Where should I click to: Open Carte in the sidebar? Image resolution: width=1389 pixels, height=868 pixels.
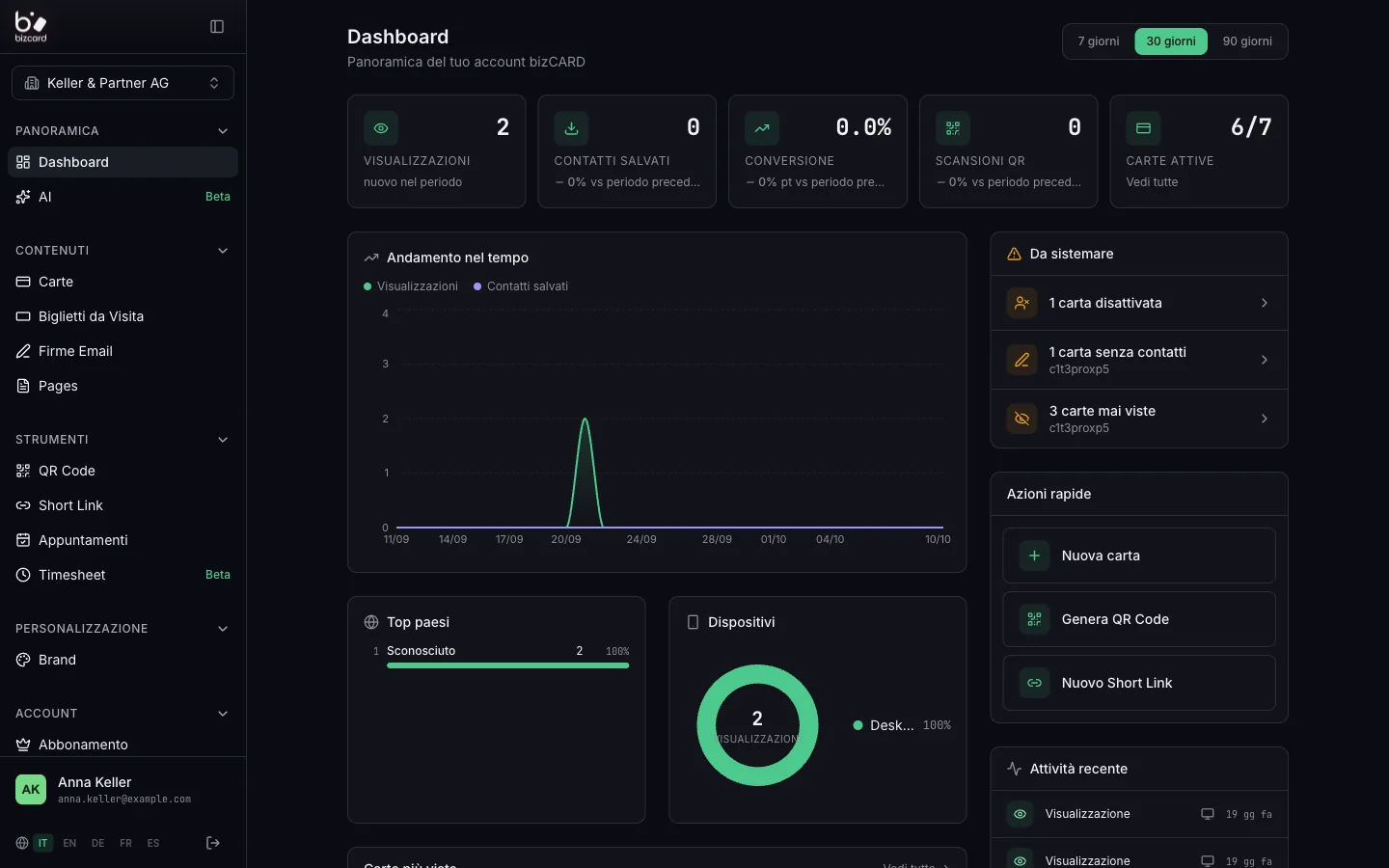click(123, 282)
